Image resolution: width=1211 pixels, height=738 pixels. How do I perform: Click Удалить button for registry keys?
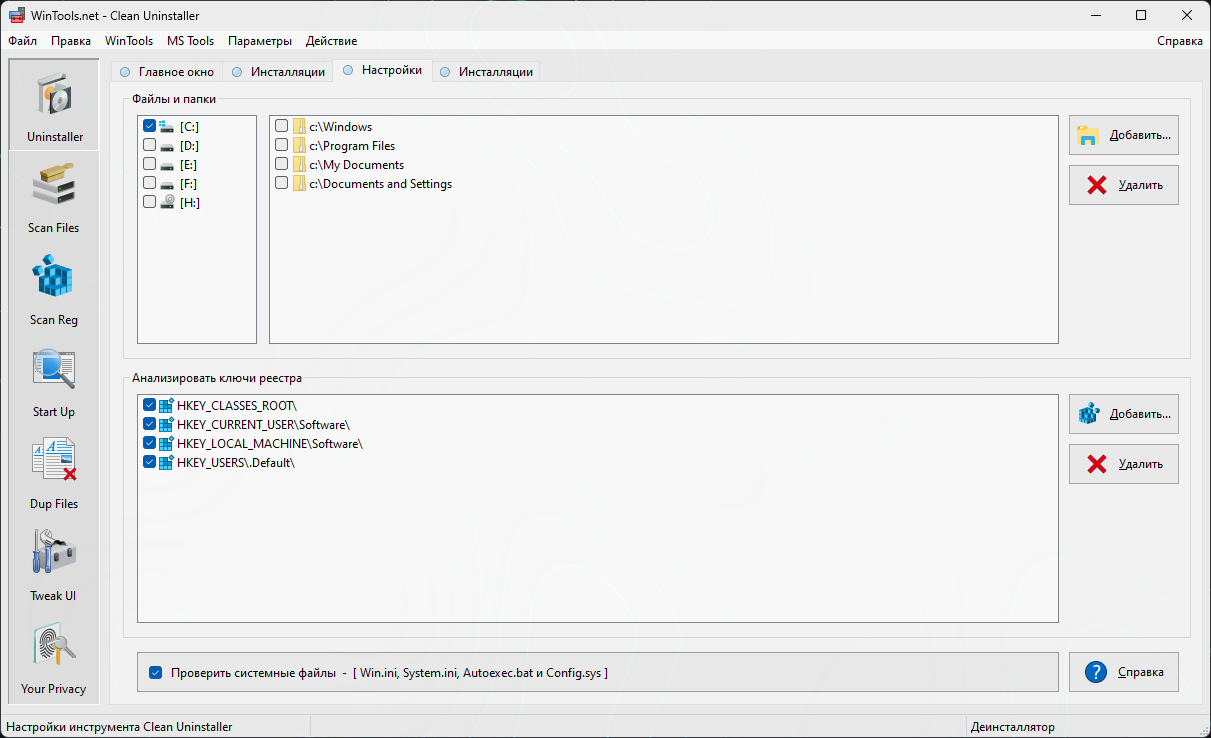(x=1123, y=464)
